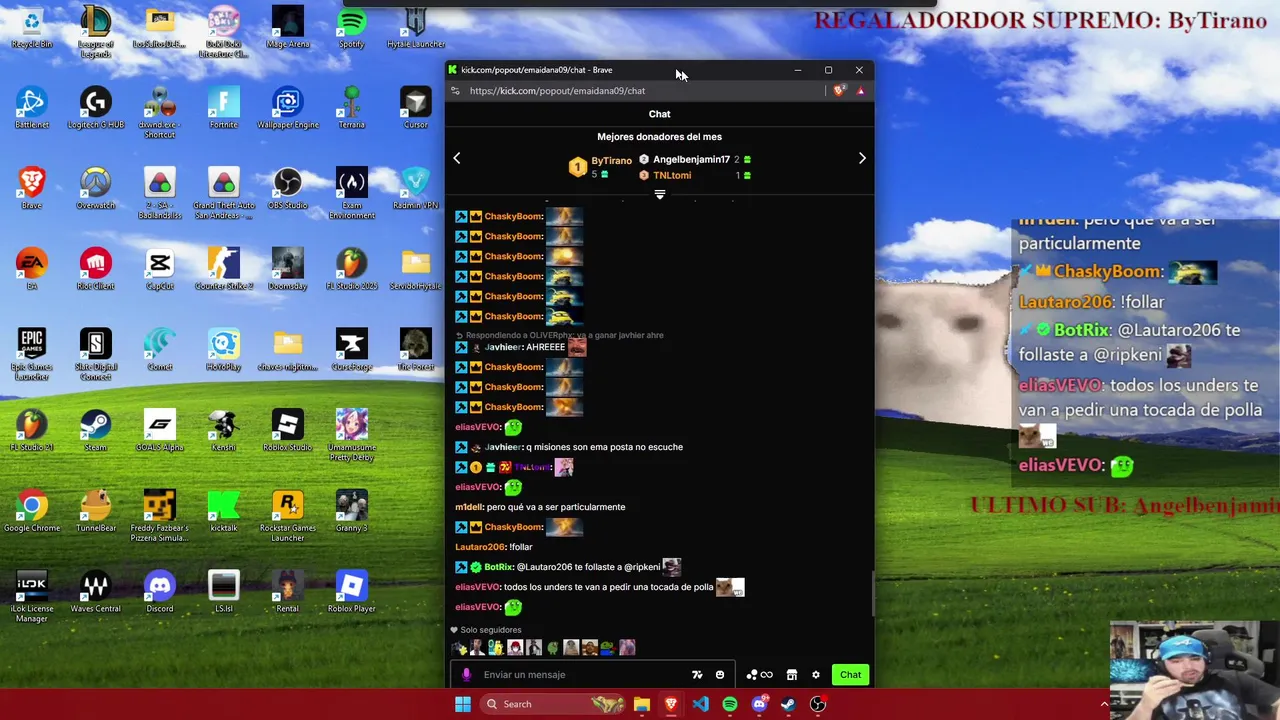Viewport: 1280px width, 720px height.
Task: Click the taskbar Search box
Action: tap(553, 704)
